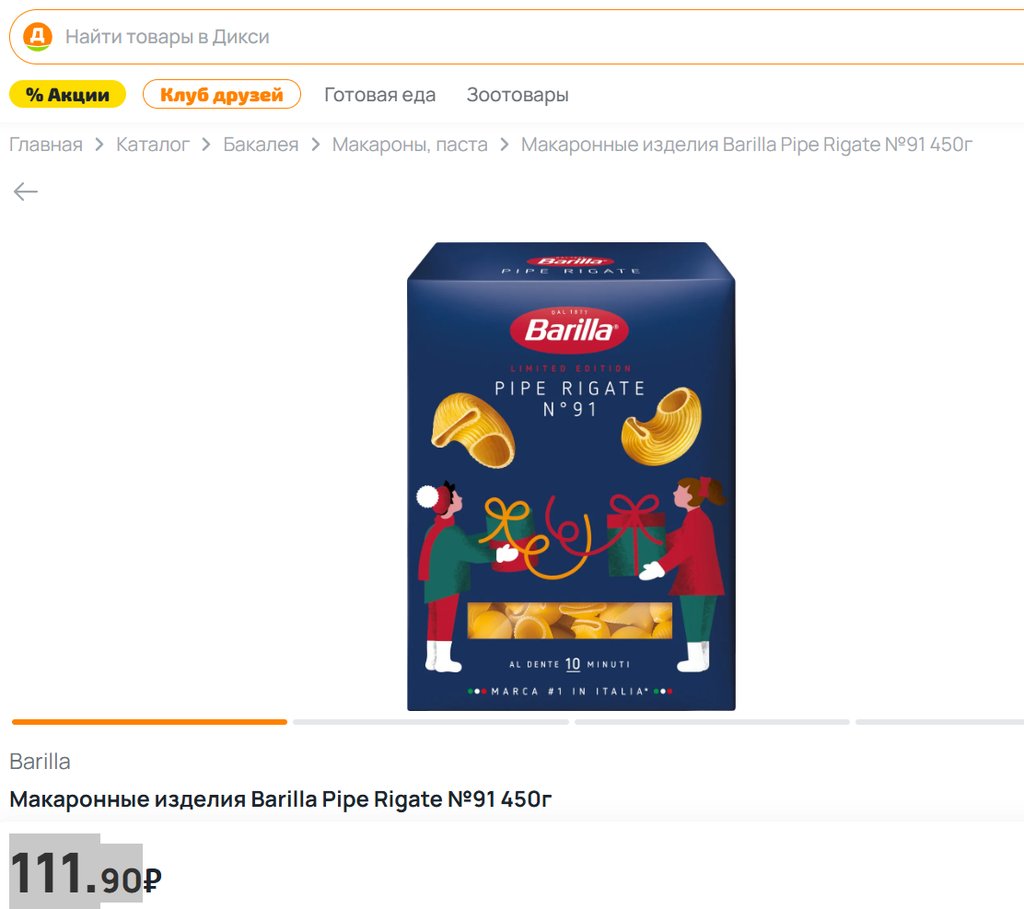Navigate to Каталог breadcrumb link
The image size is (1024, 909).
point(153,144)
